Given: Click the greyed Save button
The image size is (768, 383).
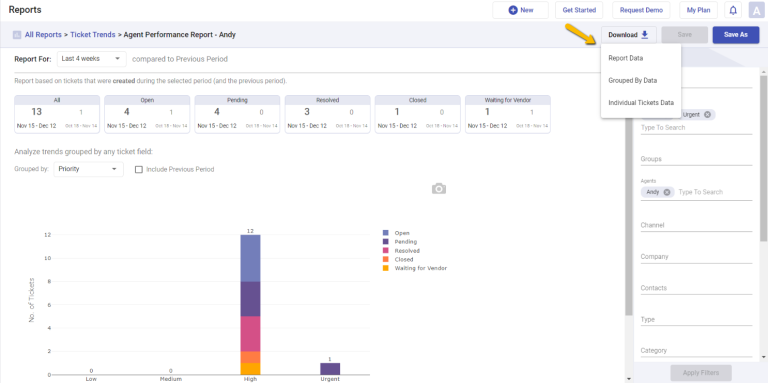Looking at the screenshot, I should [x=684, y=35].
